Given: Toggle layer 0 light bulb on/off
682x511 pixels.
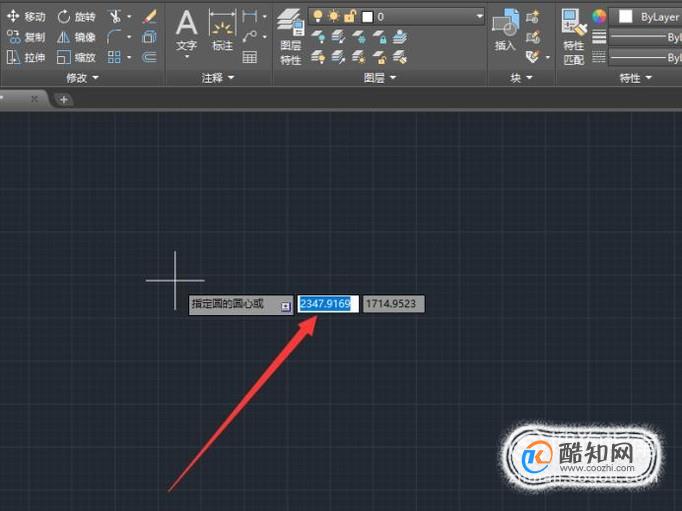Looking at the screenshot, I should [x=318, y=17].
